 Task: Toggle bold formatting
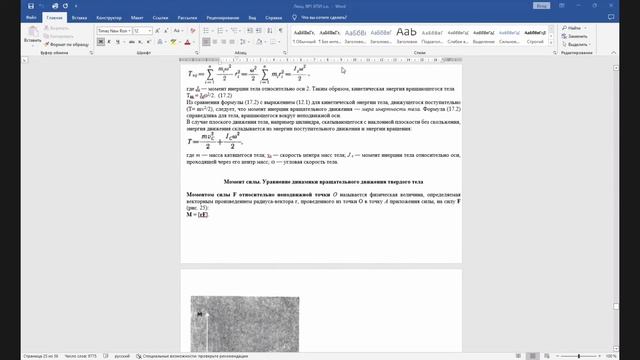tap(101, 42)
